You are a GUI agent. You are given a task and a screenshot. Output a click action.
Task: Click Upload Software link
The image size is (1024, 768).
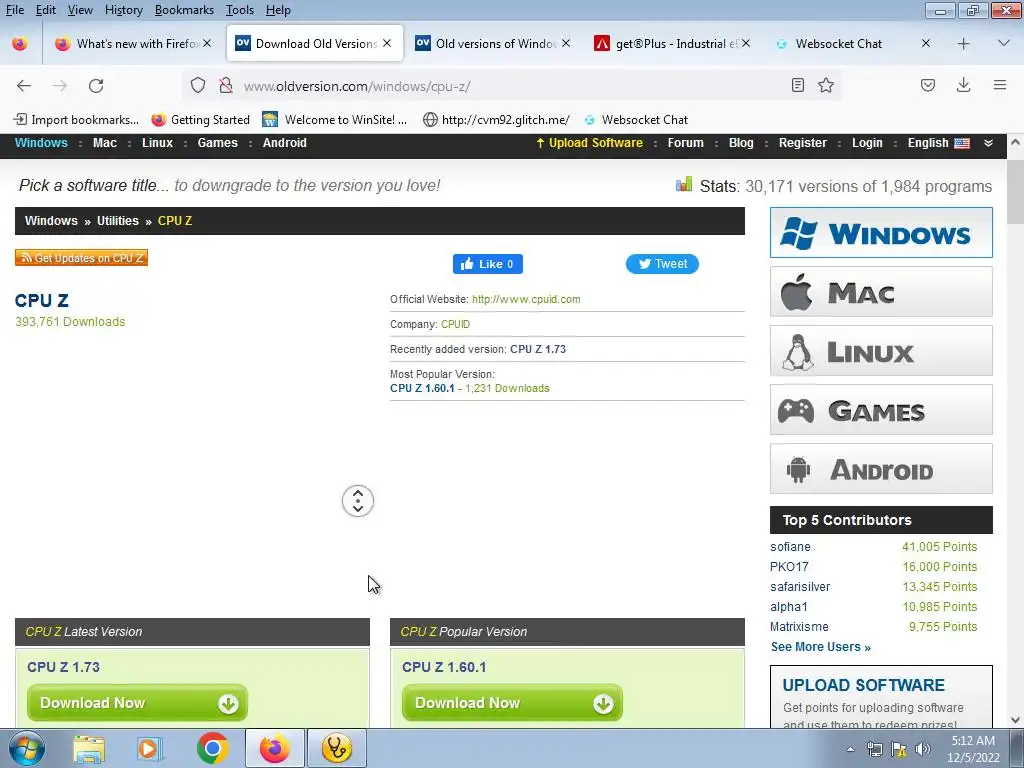click(589, 142)
